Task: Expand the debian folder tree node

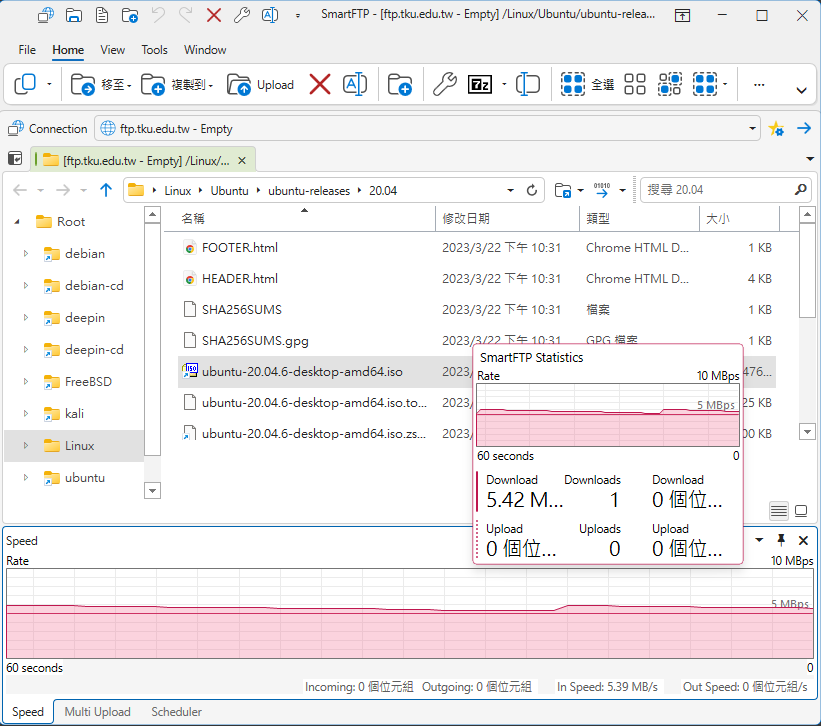Action: [x=26, y=254]
